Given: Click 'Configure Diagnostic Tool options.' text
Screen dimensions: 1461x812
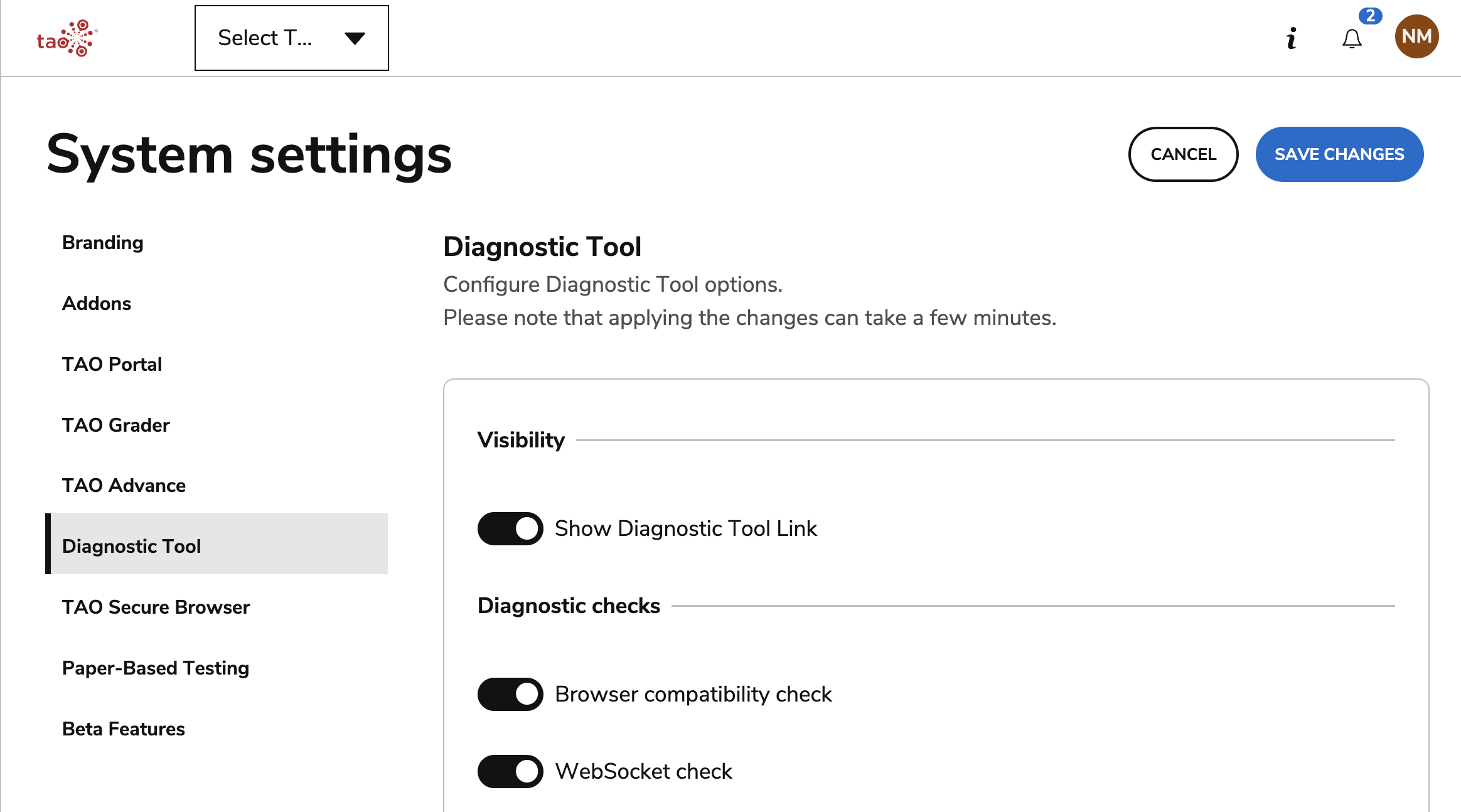Looking at the screenshot, I should pos(613,285).
